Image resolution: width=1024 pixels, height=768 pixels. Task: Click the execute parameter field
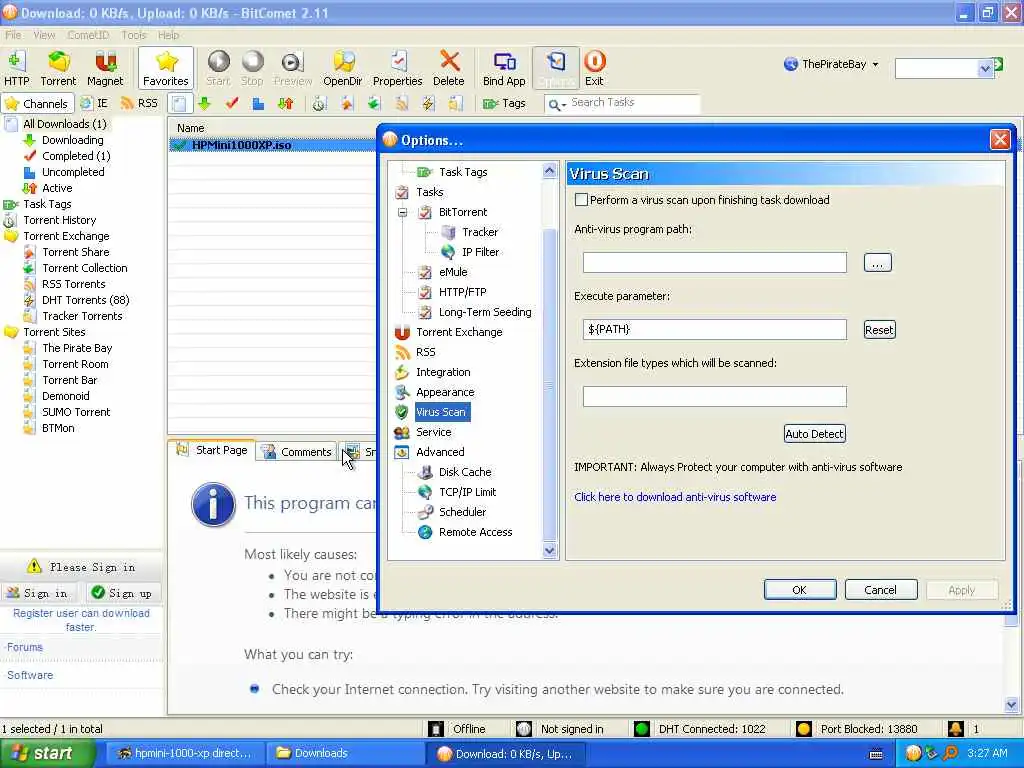pos(714,329)
